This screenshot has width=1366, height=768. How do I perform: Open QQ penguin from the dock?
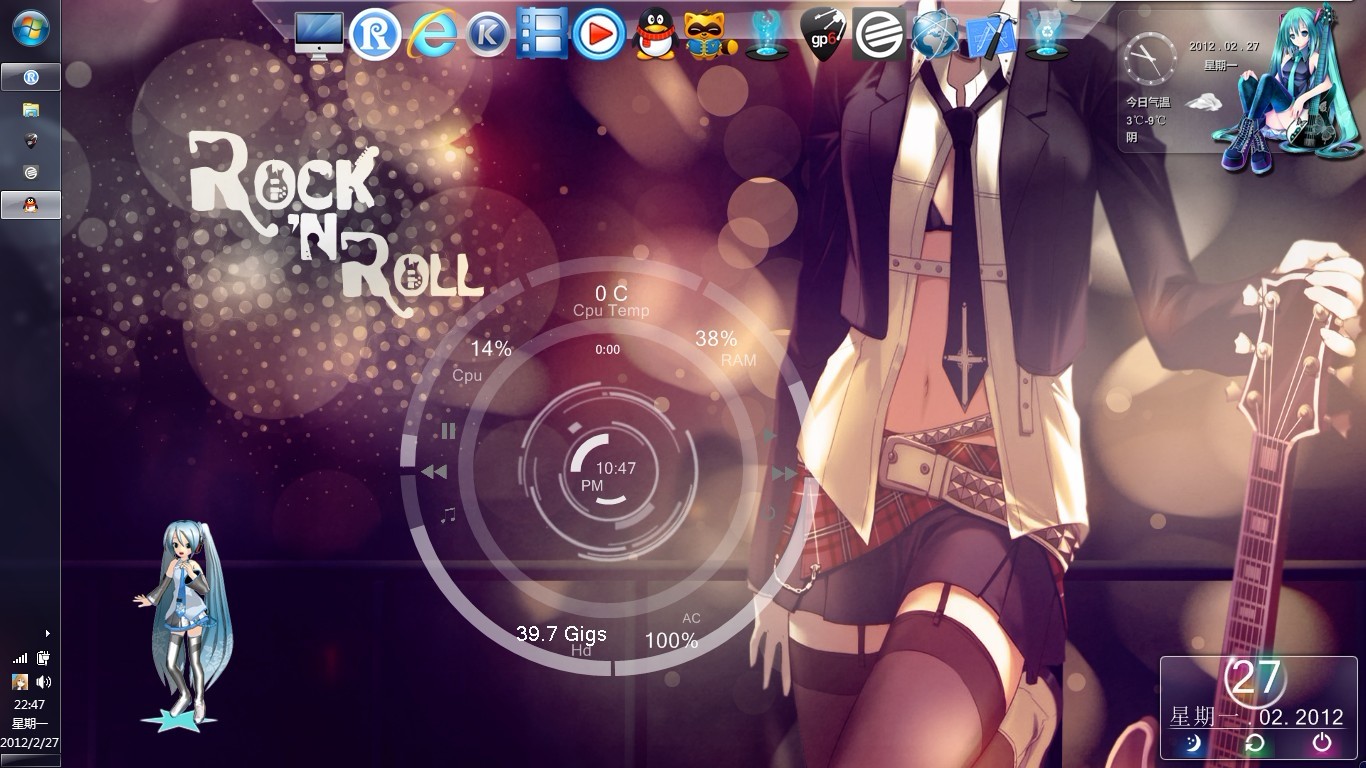[x=655, y=35]
